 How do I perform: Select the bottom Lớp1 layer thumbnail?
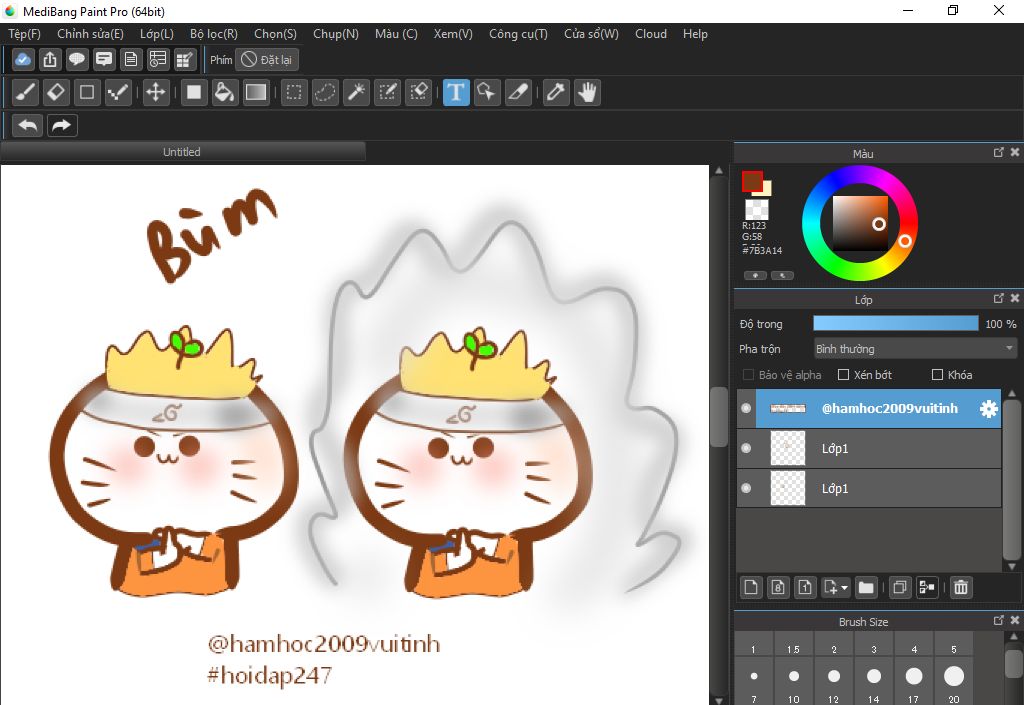pyautogui.click(x=788, y=488)
